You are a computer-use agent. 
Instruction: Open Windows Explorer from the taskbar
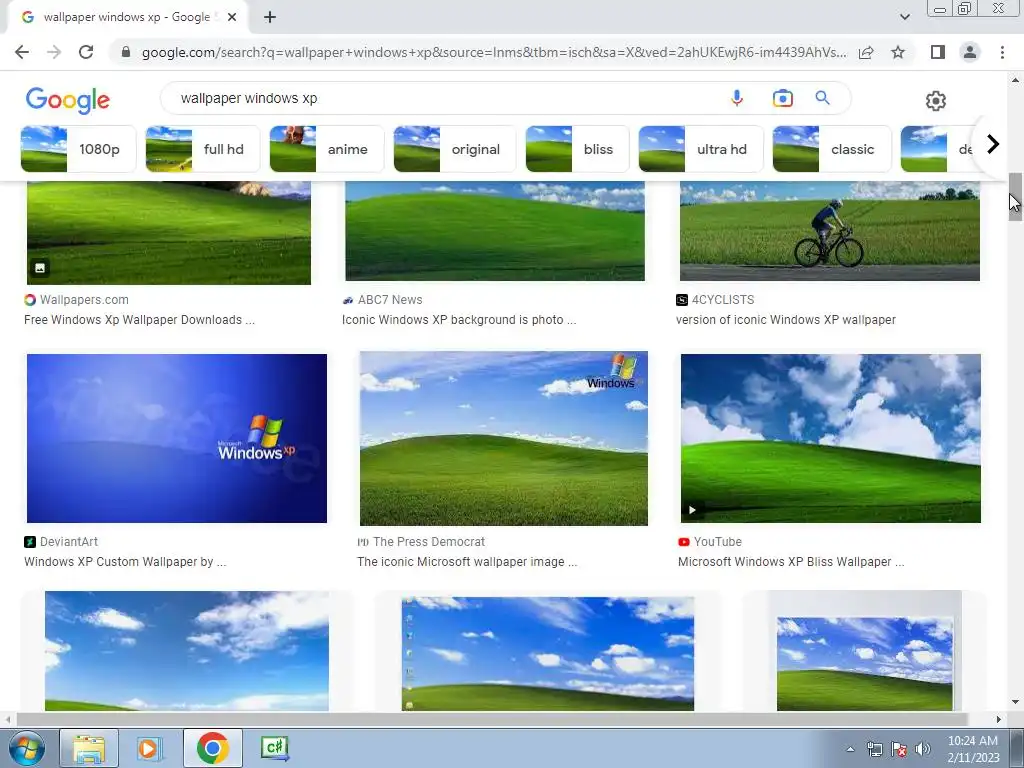tap(89, 748)
